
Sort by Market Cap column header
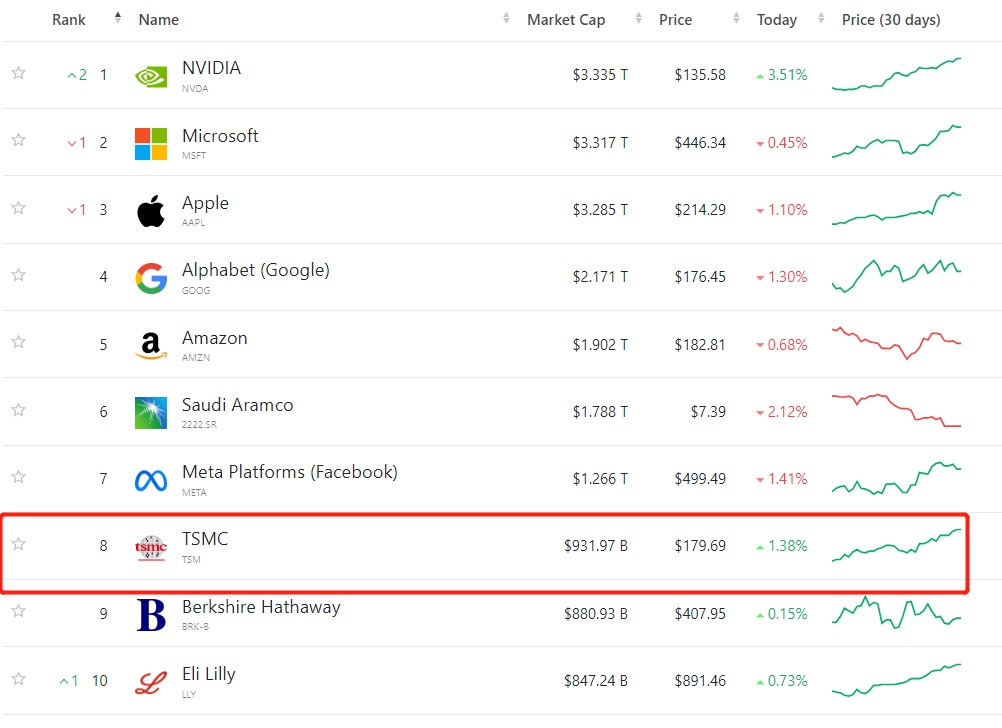(565, 20)
